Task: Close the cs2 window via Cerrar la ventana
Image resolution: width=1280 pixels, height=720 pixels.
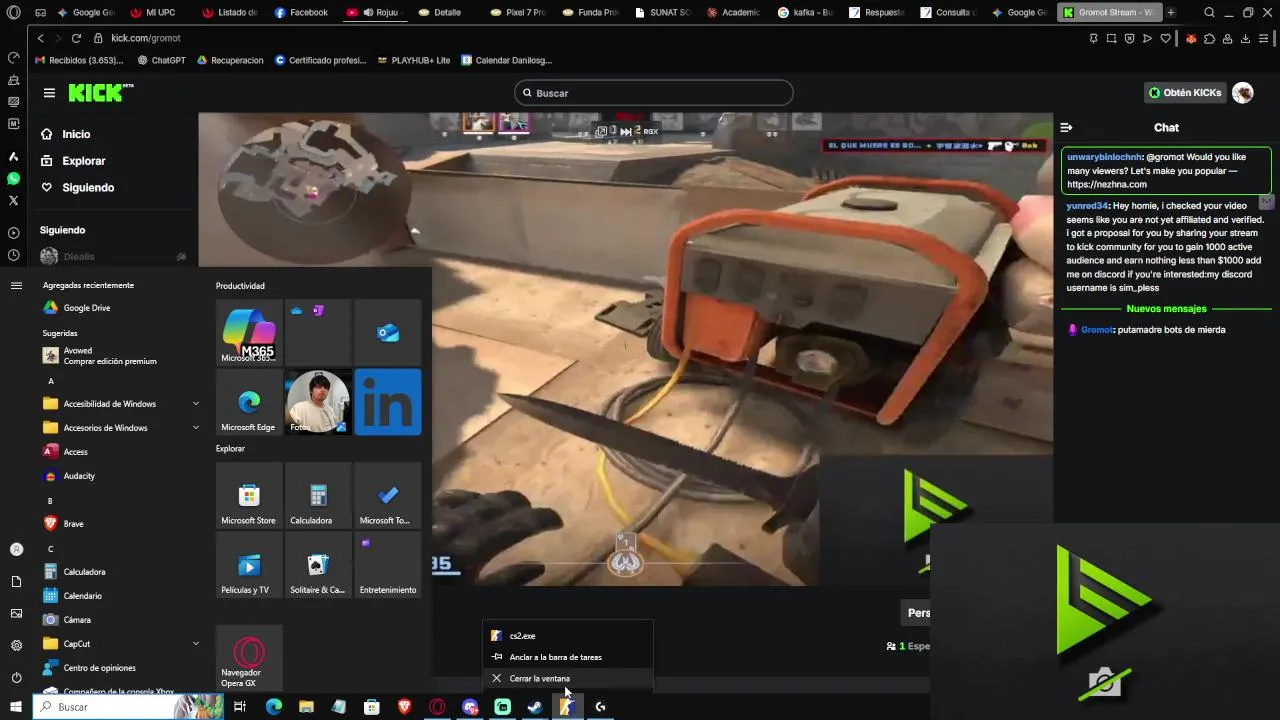Action: point(567,678)
